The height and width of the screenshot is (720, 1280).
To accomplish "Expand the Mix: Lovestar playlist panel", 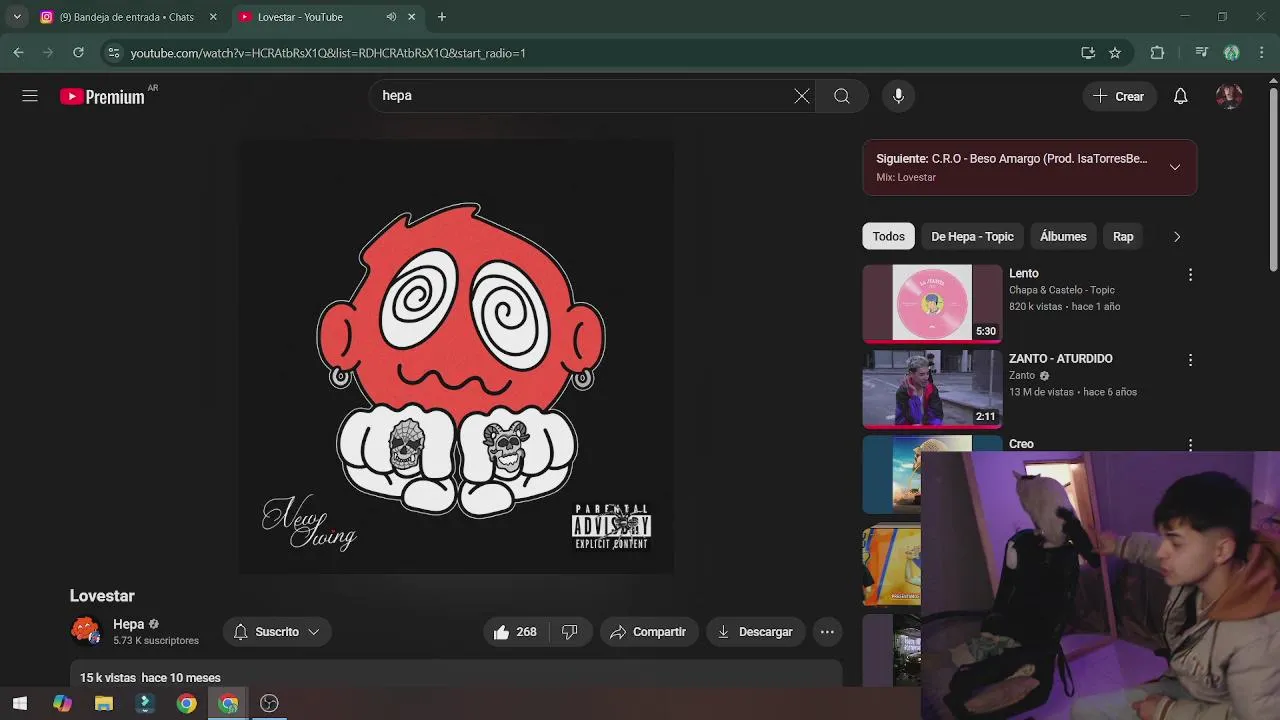I will (x=1175, y=167).
